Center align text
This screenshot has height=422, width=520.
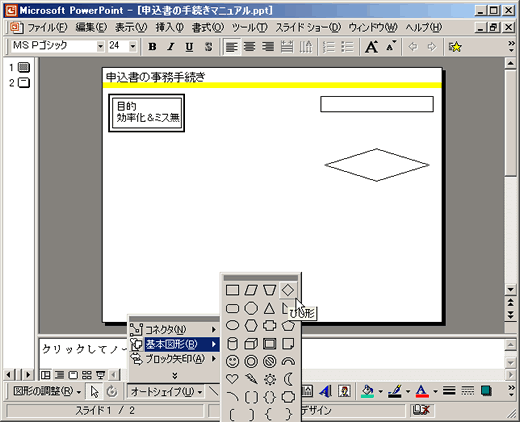point(249,47)
